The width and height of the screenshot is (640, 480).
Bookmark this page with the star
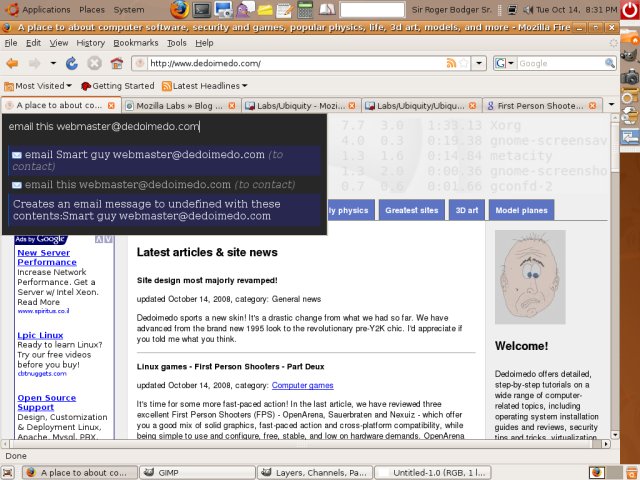pyautogui.click(x=464, y=63)
